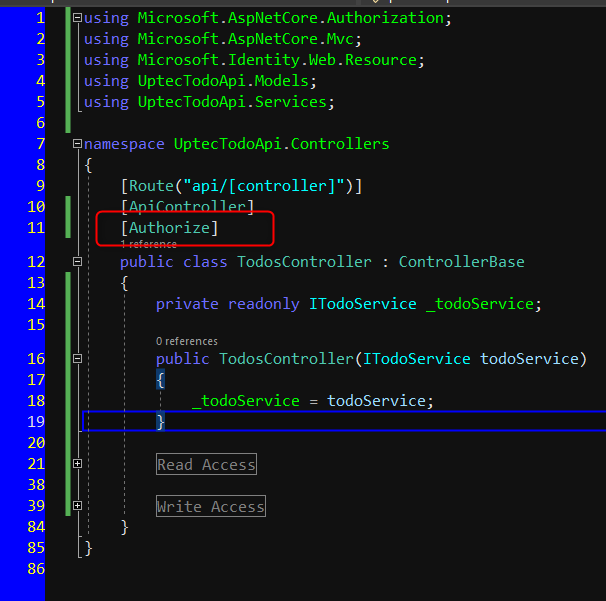The width and height of the screenshot is (606, 601).
Task: Collapse the UptecTodoApi.Controllers namespace block
Action: coord(78,144)
